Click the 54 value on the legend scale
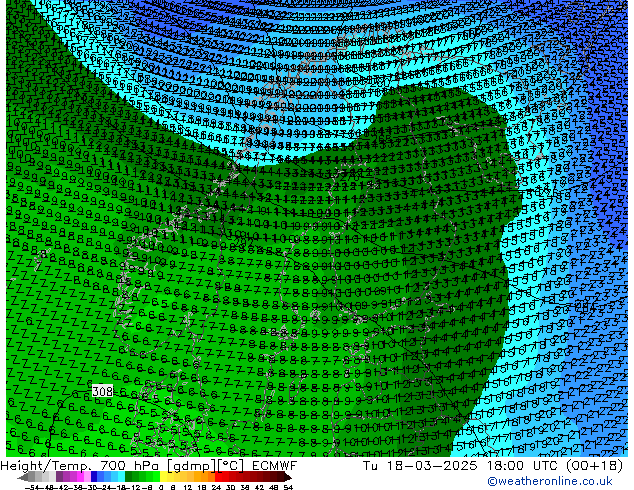634x490 pixels. pos(288,487)
